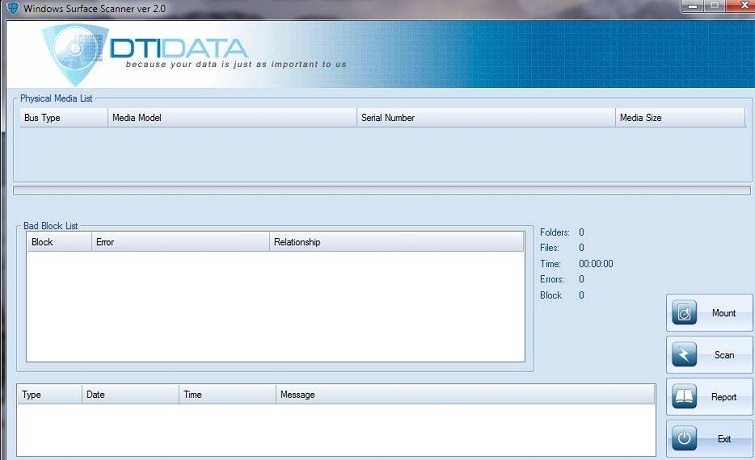Start a scan with Scan button label
755x460 pixels.
coord(723,355)
